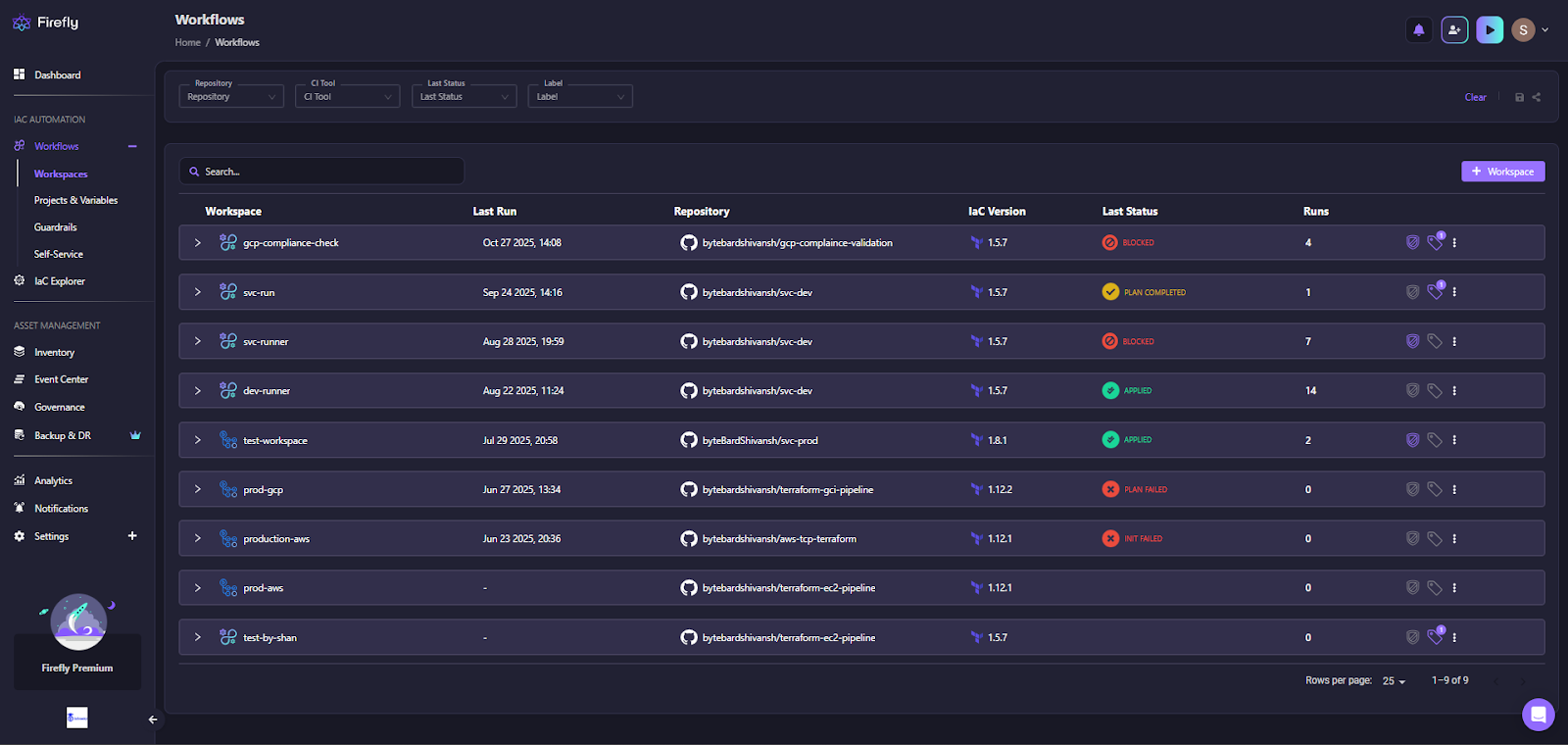Click the BLOCKED status of svc-runner
1568x745 pixels.
click(1128, 341)
